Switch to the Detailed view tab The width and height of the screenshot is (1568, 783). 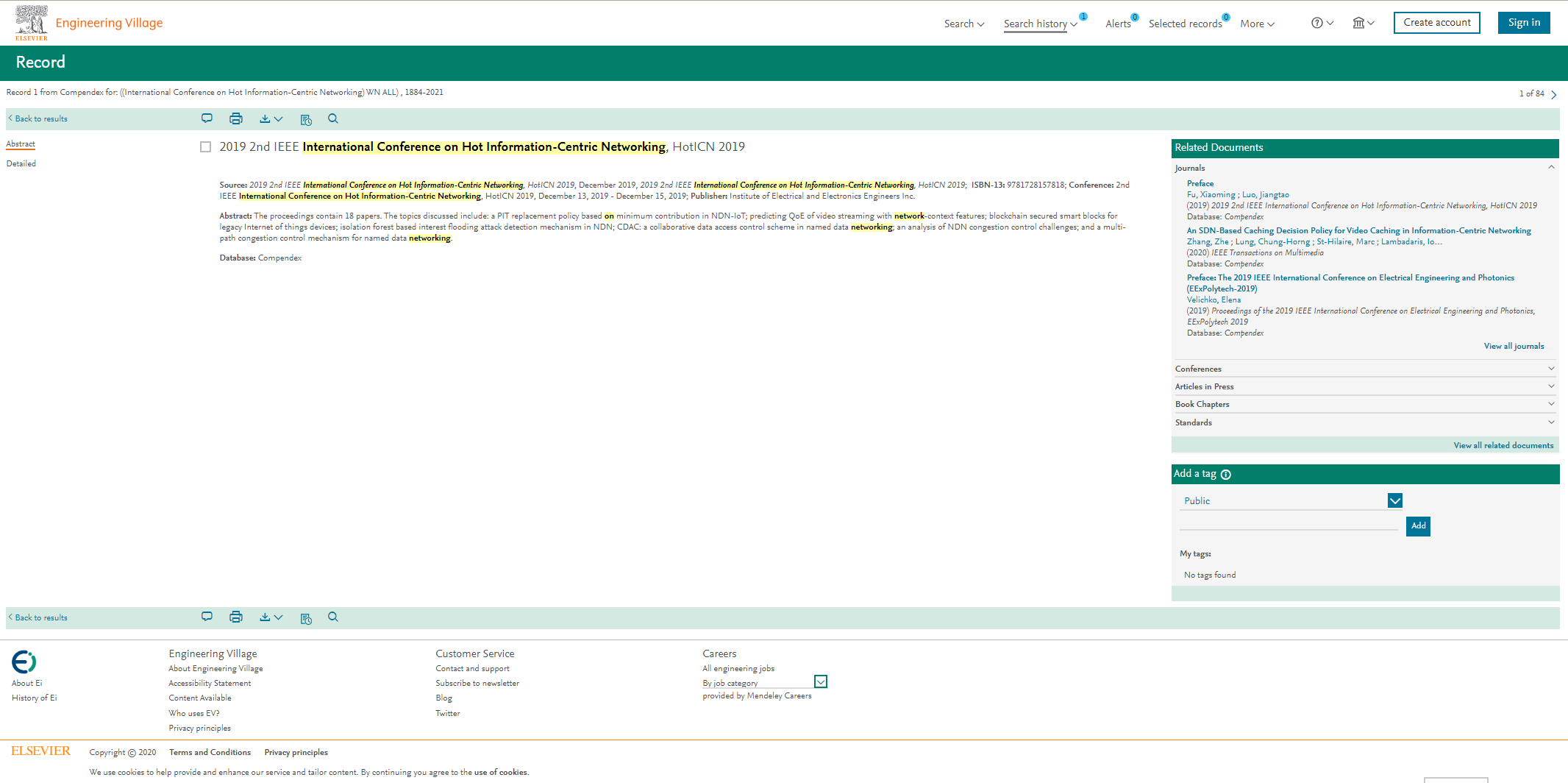point(21,164)
